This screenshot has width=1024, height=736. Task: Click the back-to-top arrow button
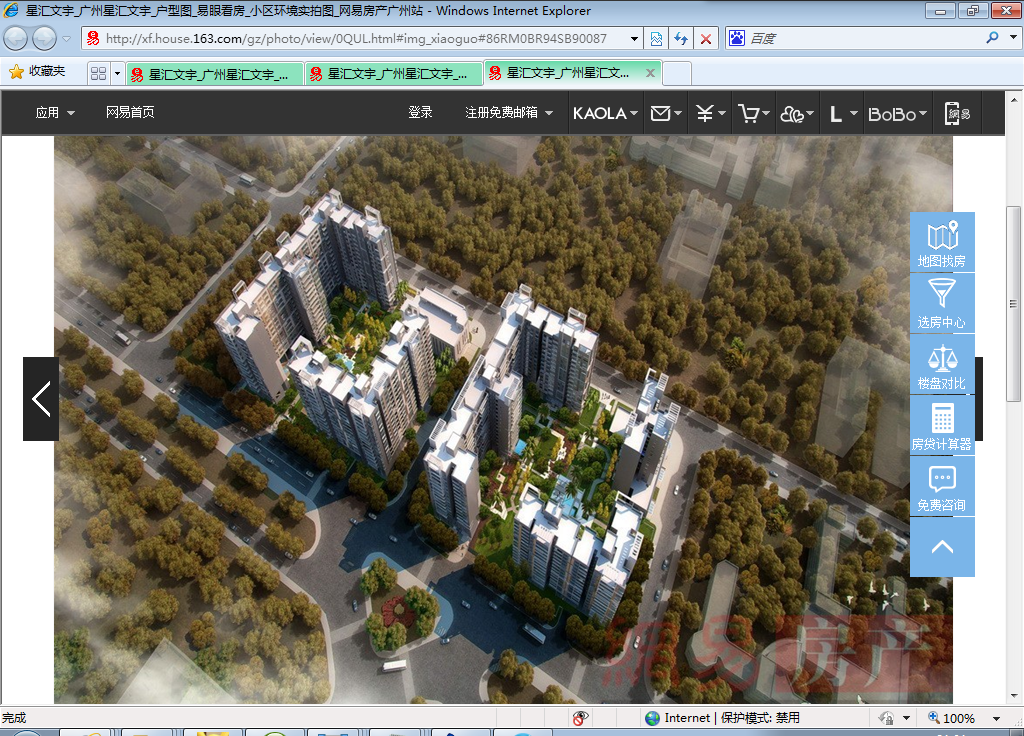[x=941, y=547]
